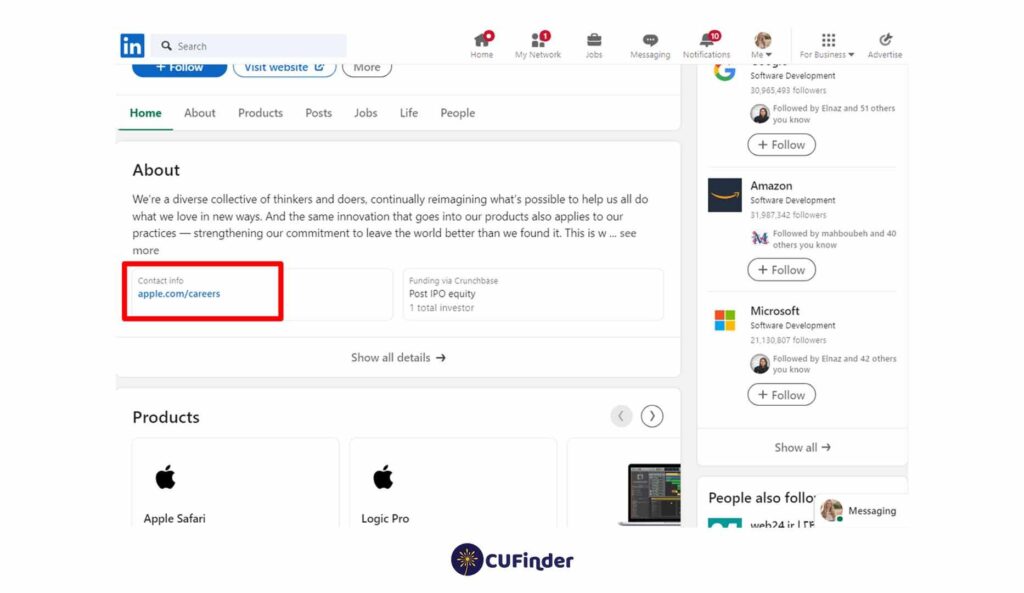Open the Amazon company name link
Screen dimensions: 1024x593
[771, 185]
